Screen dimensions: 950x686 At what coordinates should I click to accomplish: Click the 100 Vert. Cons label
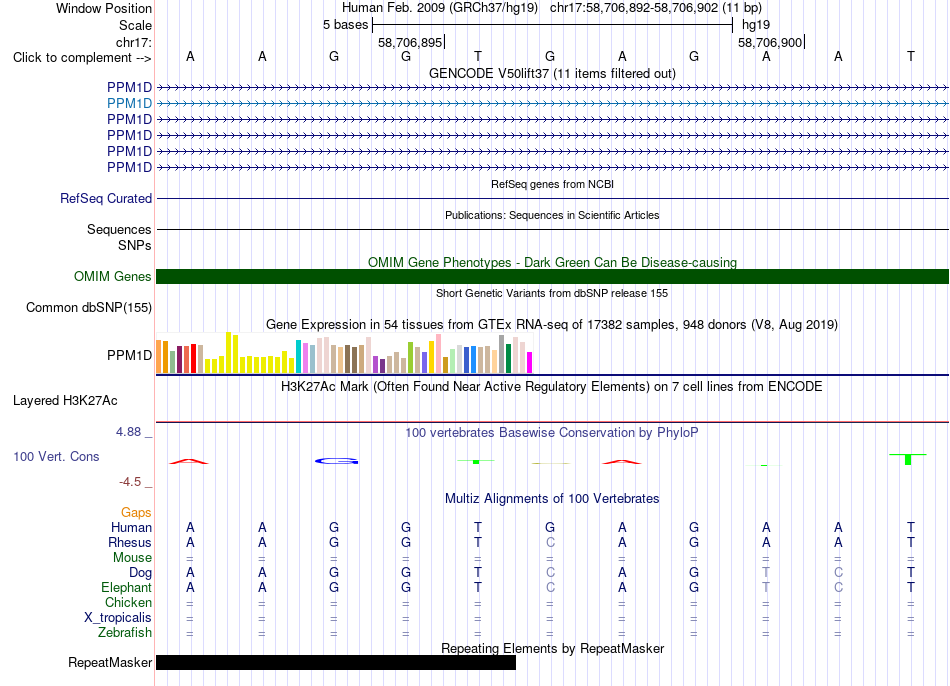tap(56, 456)
